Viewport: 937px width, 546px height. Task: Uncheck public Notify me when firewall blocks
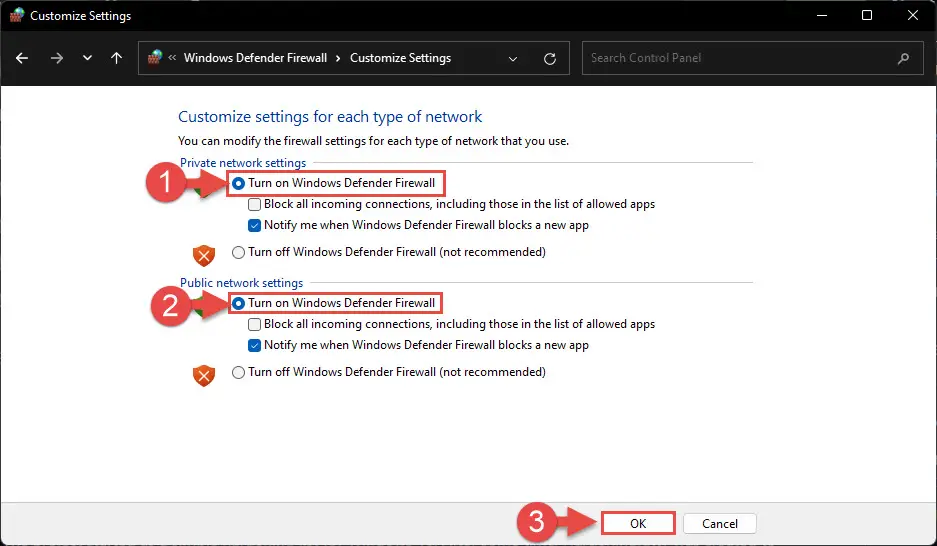click(255, 345)
